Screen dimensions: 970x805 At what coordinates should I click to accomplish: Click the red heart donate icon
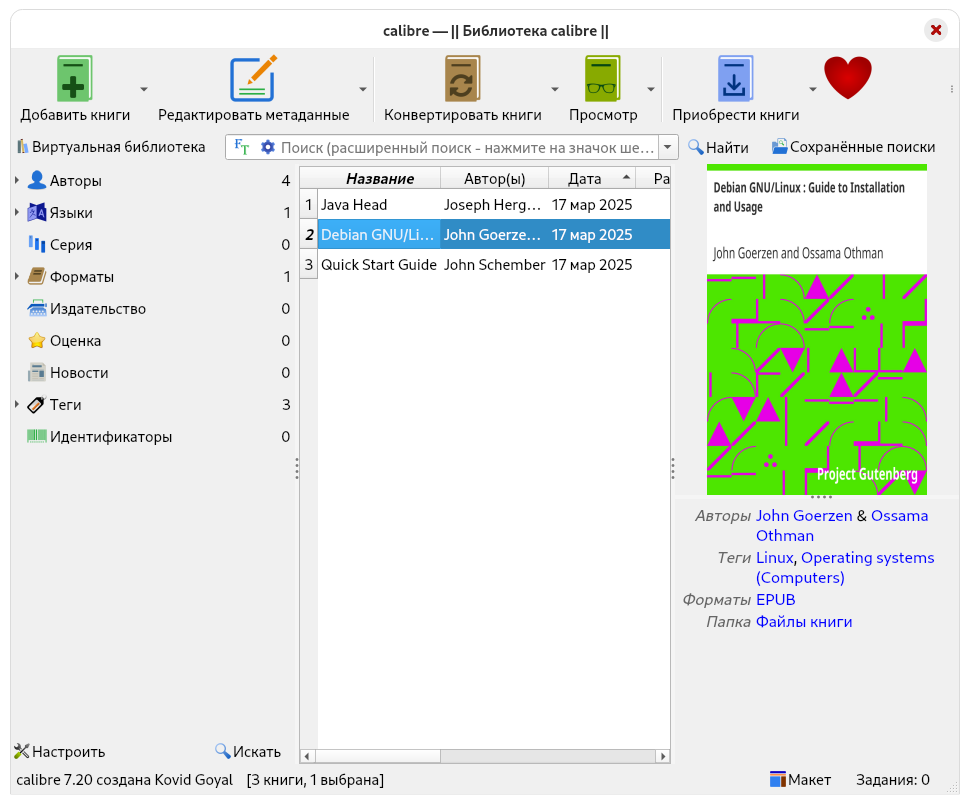click(848, 77)
